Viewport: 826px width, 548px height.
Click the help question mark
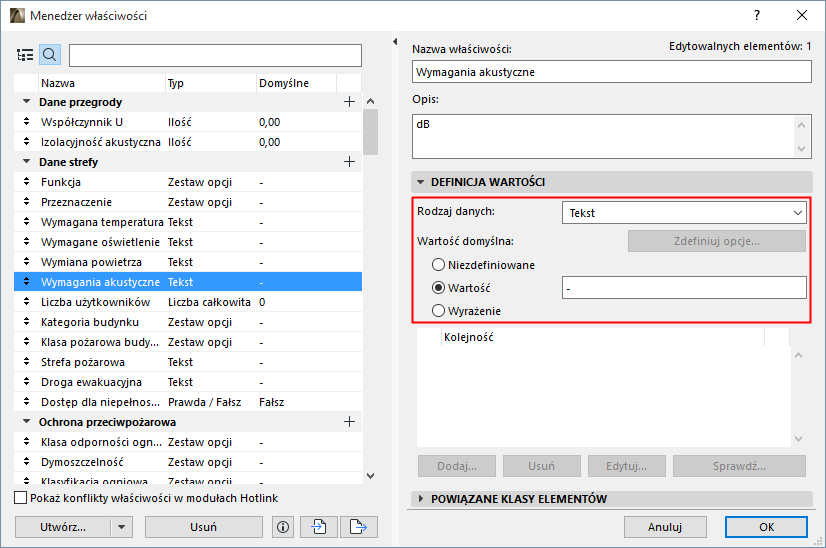757,15
